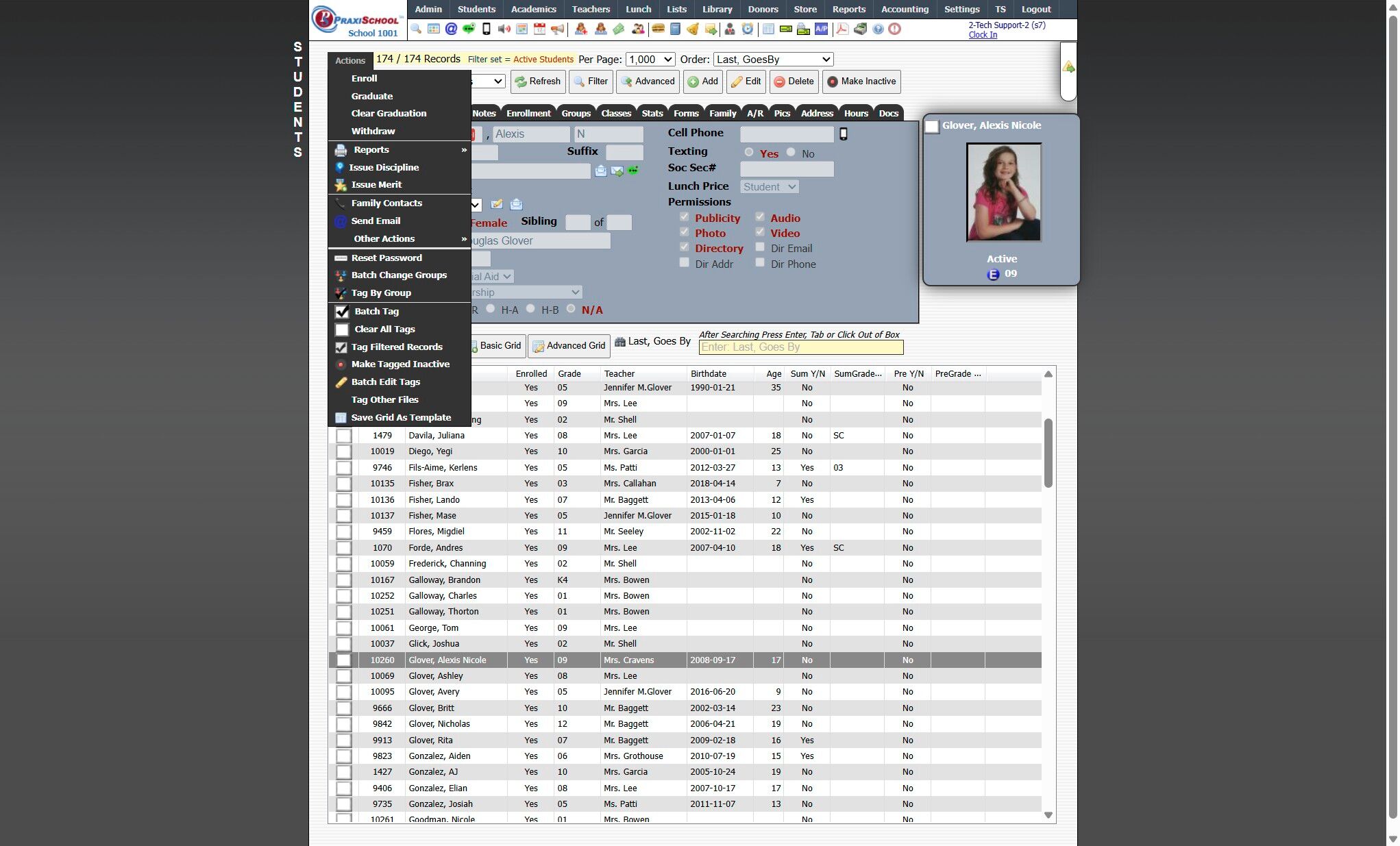Expand the Order Last, GoesBy dropdown
1400x846 pixels.
coord(773,60)
